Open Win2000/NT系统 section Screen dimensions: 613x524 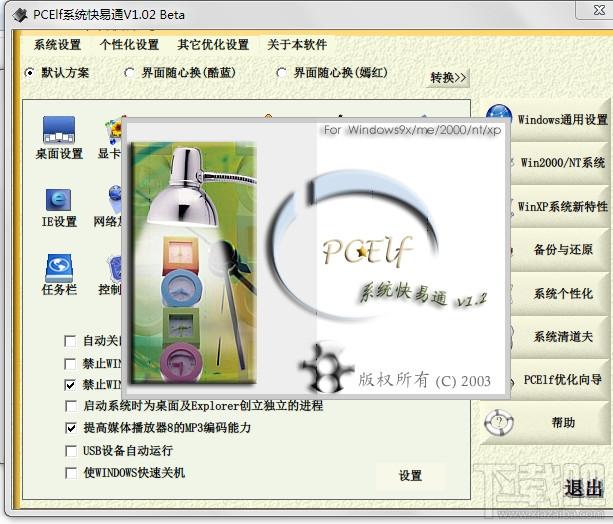pos(562,163)
